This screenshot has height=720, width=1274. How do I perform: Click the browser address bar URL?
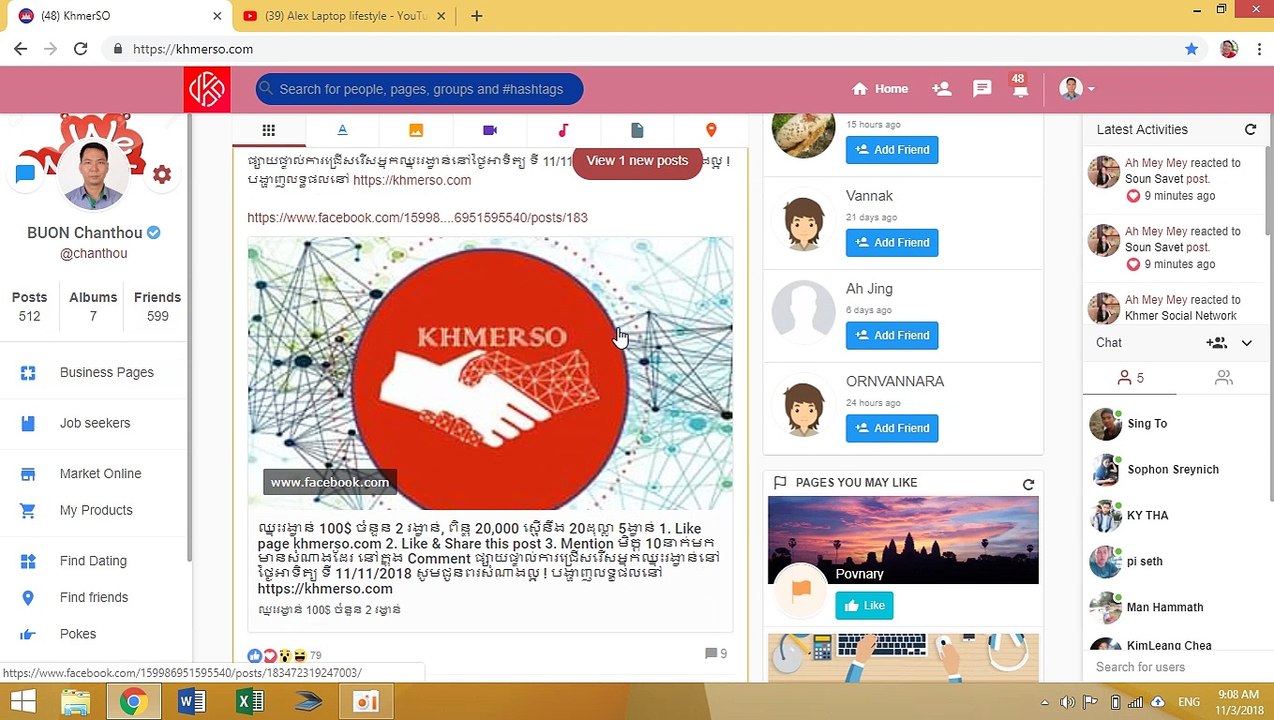tap(192, 49)
